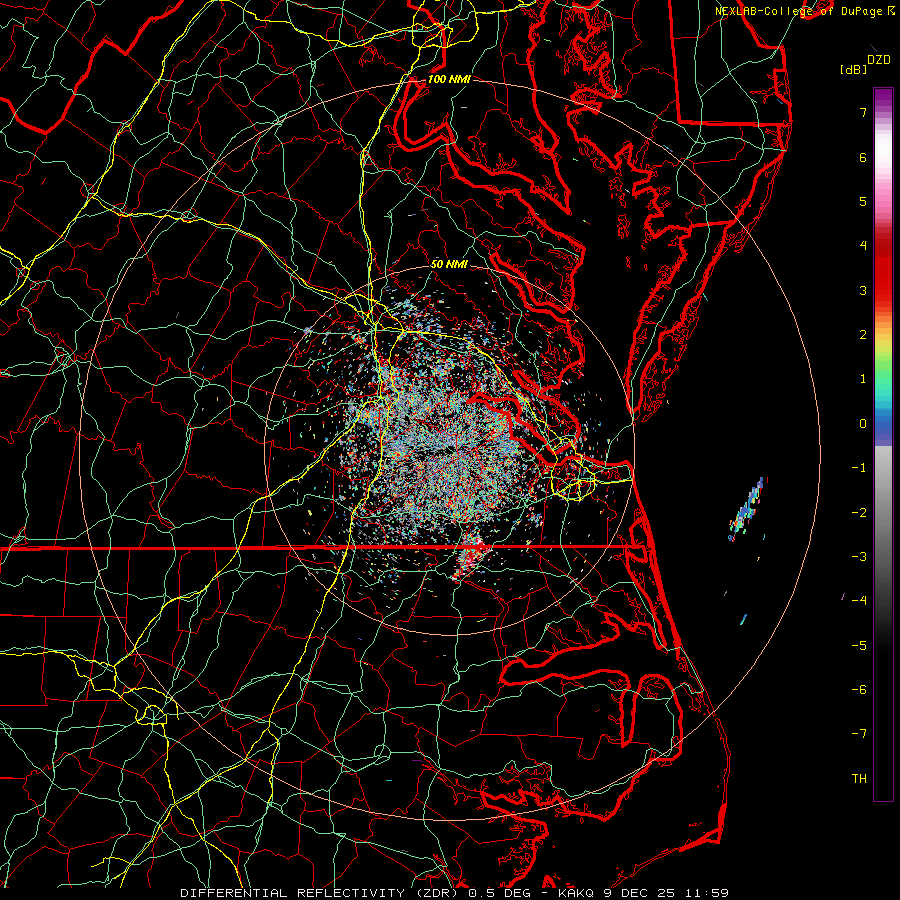Click the "2" value on the dB scale
This screenshot has height=900, width=900.
coord(863,335)
